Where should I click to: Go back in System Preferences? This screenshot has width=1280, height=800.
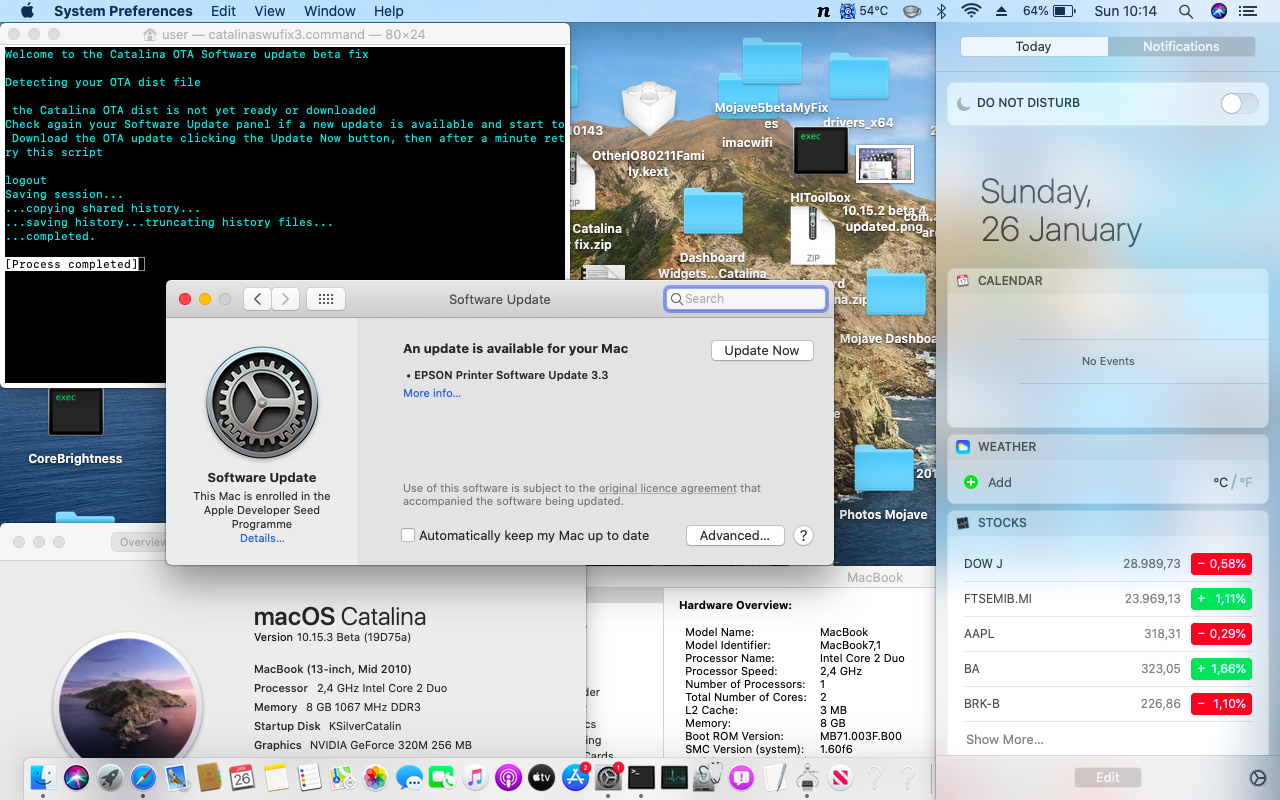257,299
